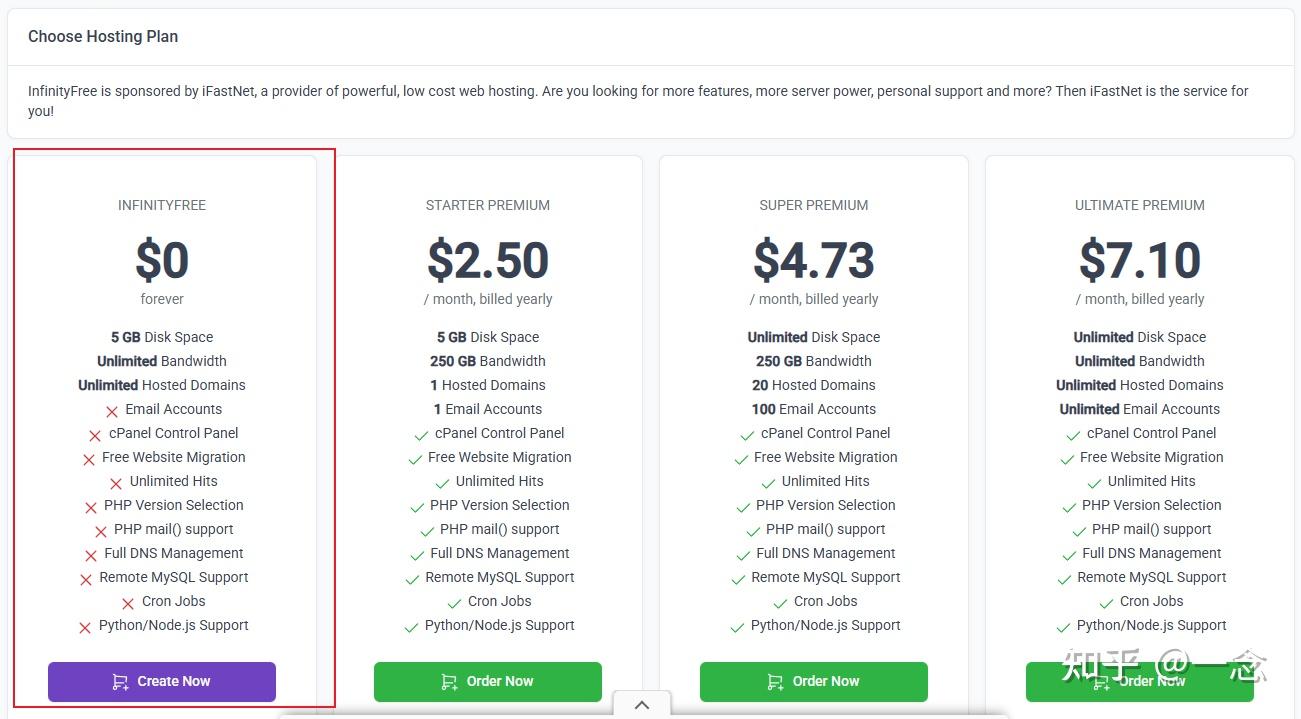Click the green check beside Starter cPanel Control Panel
Image resolution: width=1301 pixels, height=719 pixels.
pyautogui.click(x=421, y=435)
